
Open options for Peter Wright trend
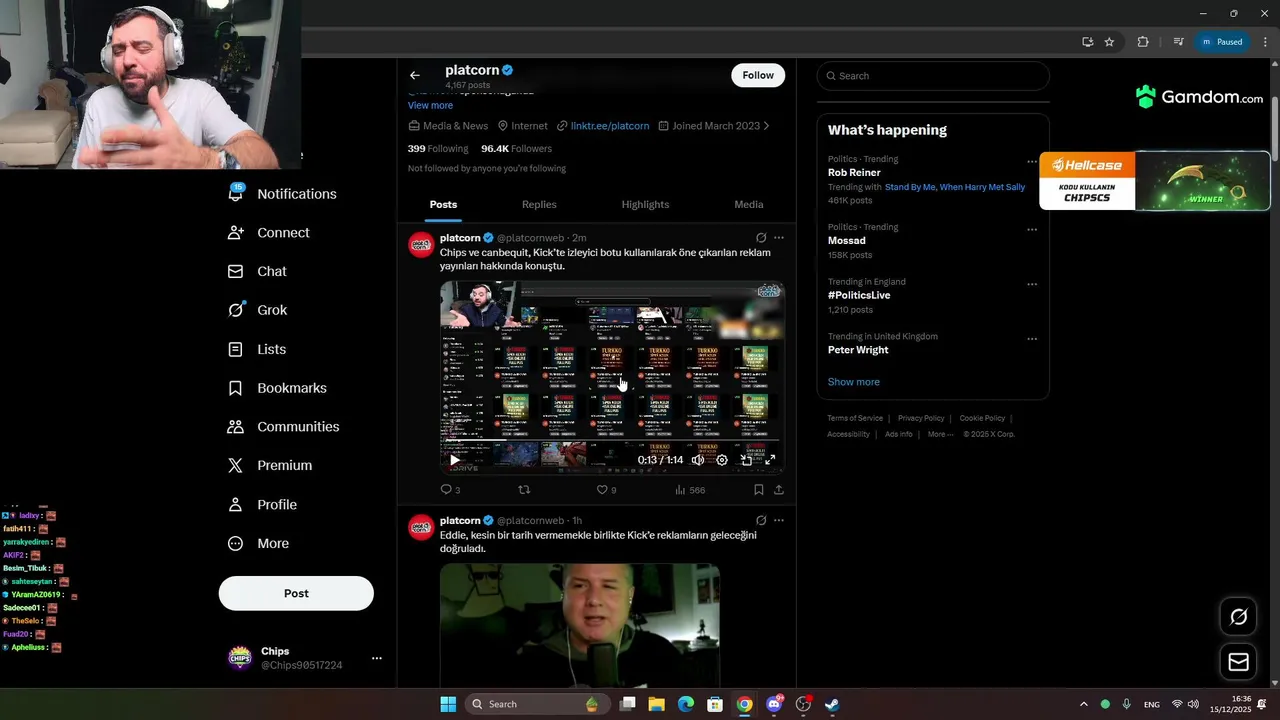point(1032,339)
